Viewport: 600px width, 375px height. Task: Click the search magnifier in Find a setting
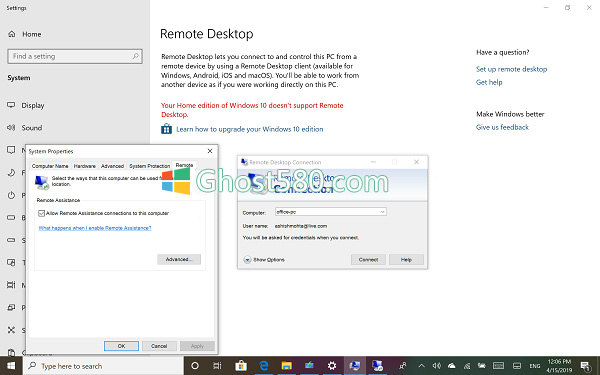pos(135,56)
